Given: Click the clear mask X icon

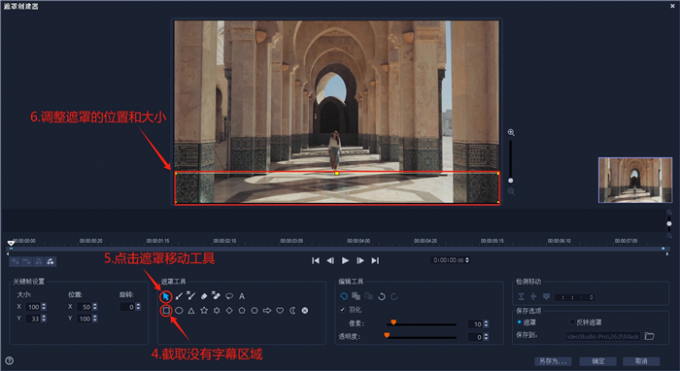Looking at the screenshot, I should click(305, 311).
